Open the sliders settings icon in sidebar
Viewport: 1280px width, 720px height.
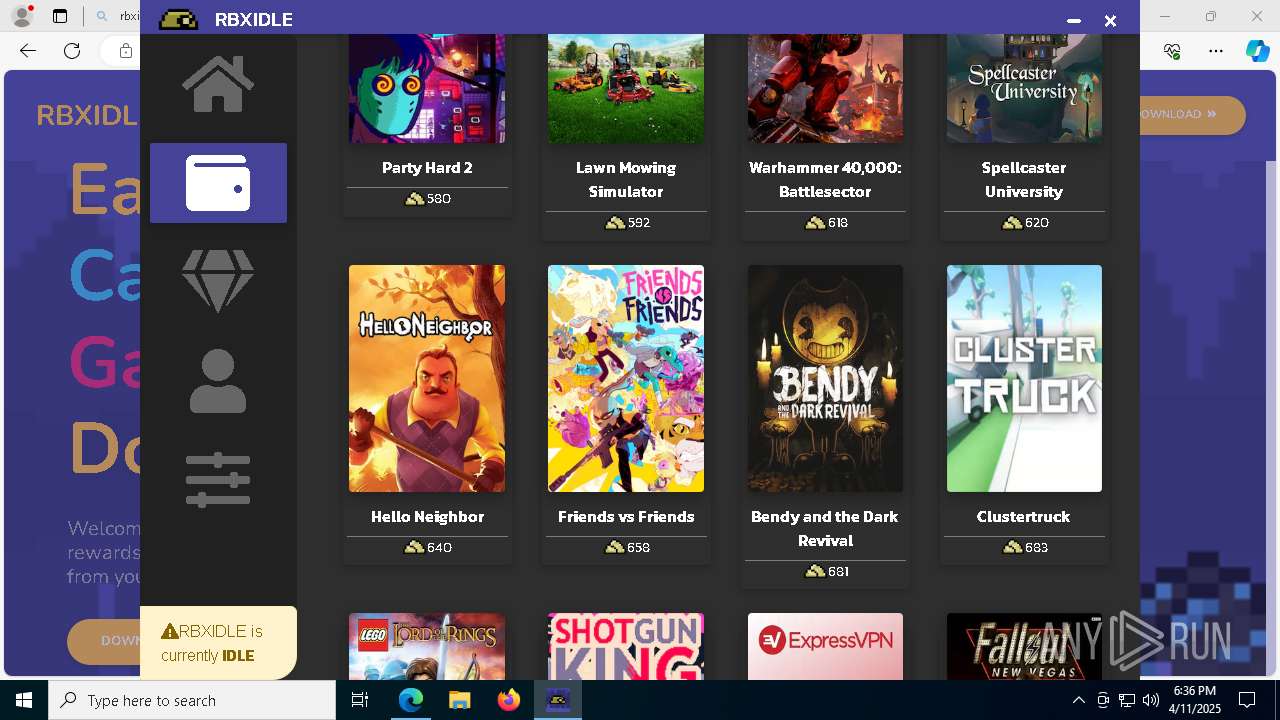pos(218,480)
